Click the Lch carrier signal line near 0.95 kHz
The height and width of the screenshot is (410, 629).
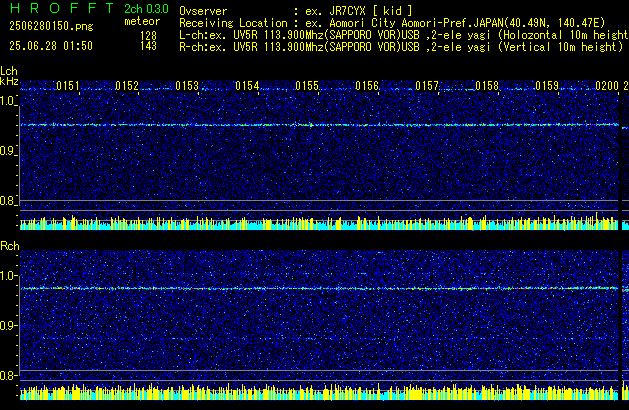[319, 125]
